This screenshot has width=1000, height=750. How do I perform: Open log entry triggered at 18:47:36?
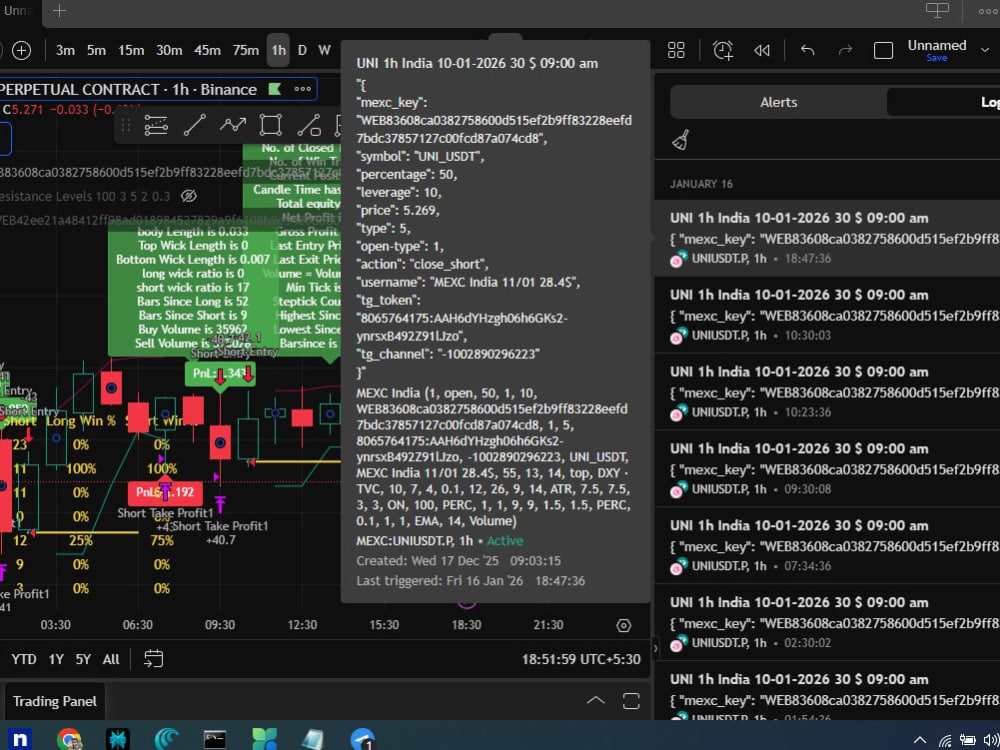[827, 238]
